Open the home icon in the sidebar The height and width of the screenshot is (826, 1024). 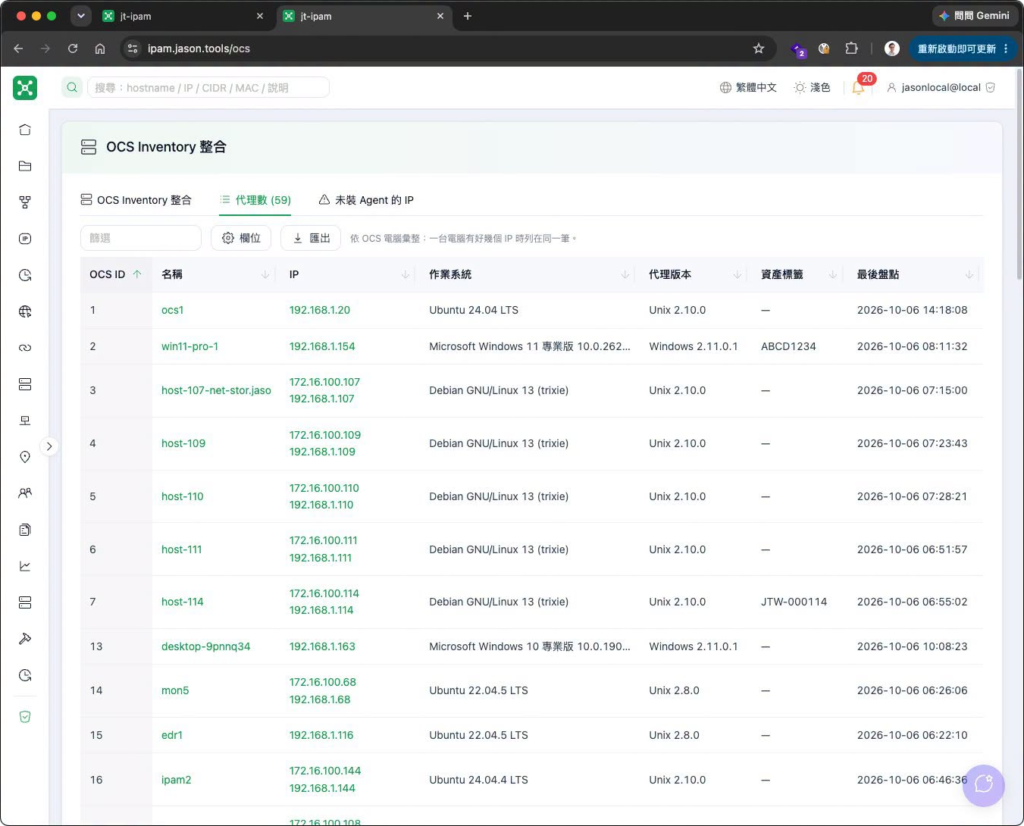click(x=25, y=129)
